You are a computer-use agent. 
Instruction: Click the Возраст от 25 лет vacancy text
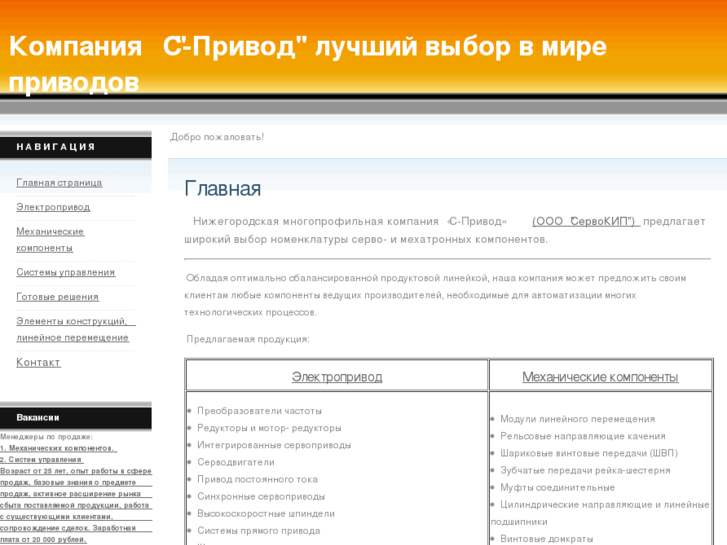[x=76, y=505]
